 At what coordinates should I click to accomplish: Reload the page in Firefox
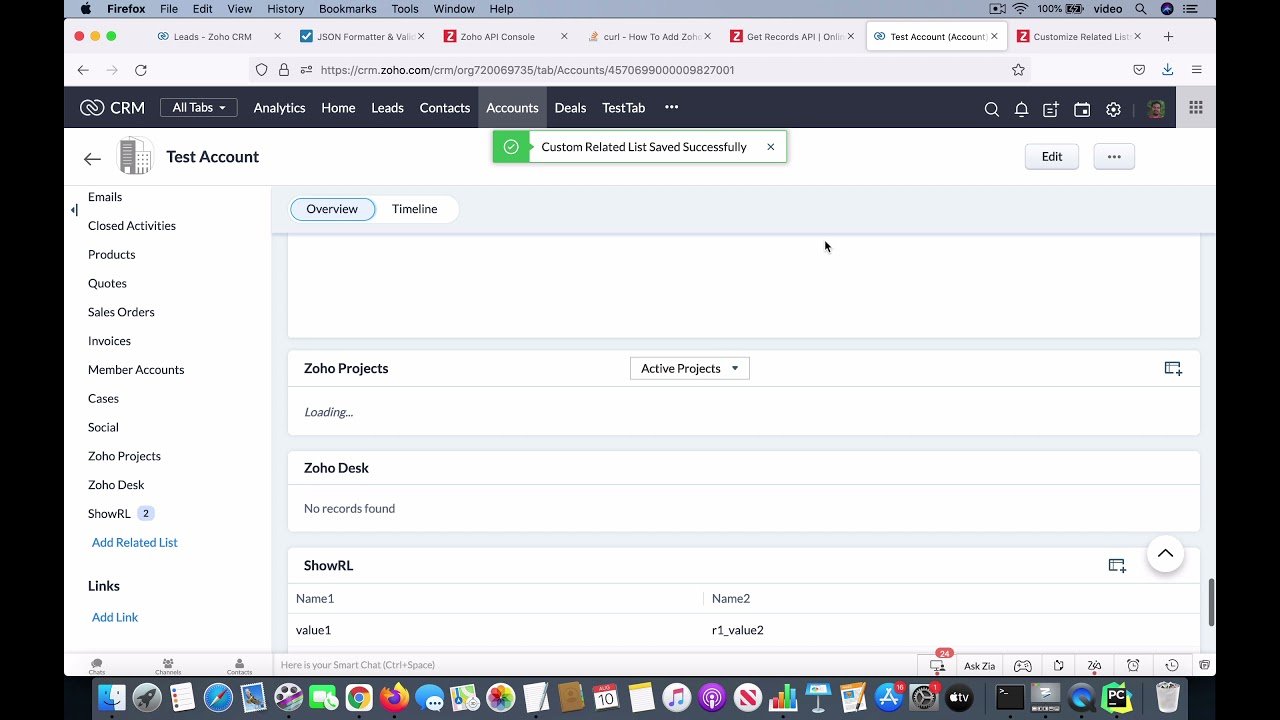141,70
